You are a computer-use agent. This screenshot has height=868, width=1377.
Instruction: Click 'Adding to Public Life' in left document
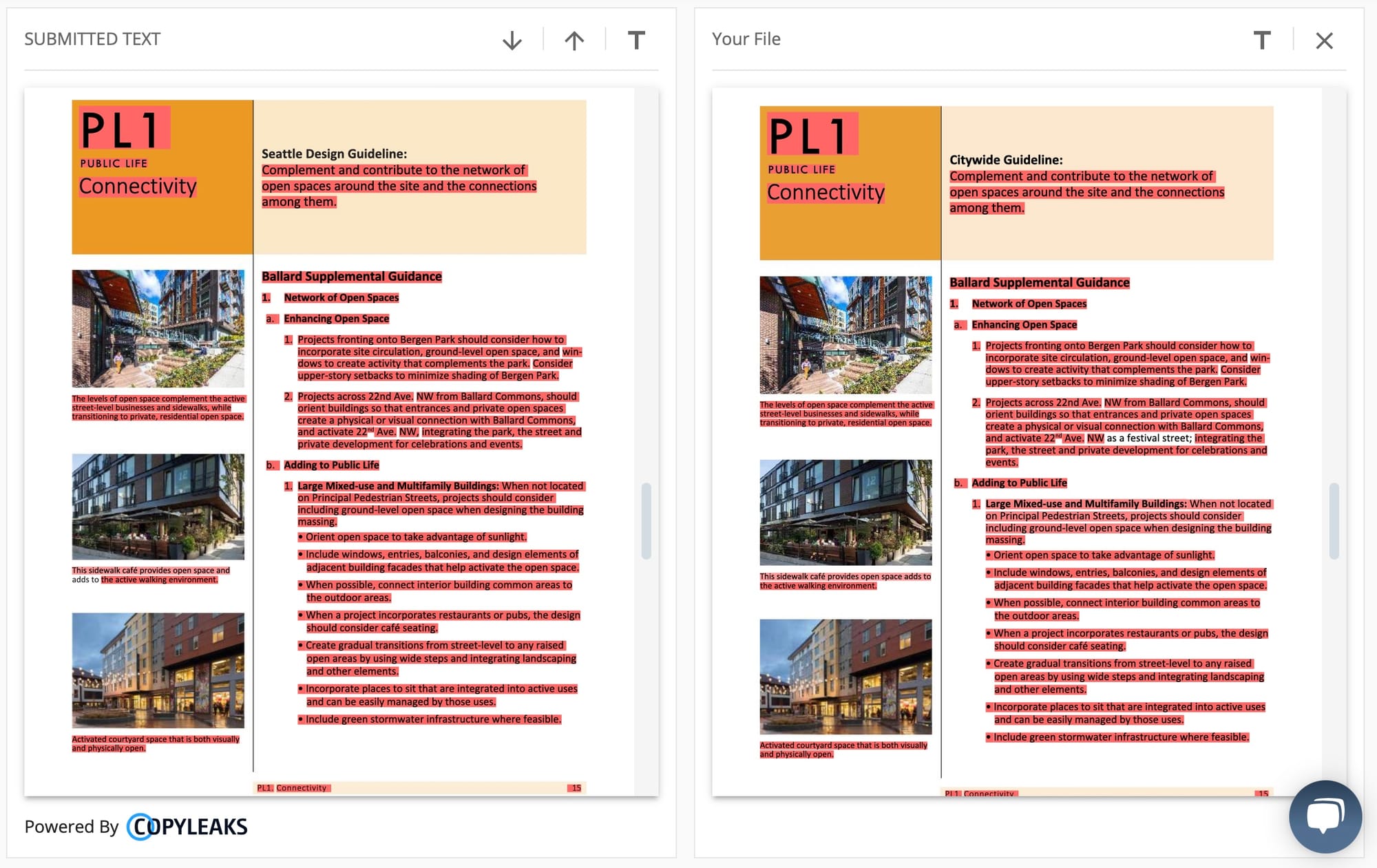[331, 465]
